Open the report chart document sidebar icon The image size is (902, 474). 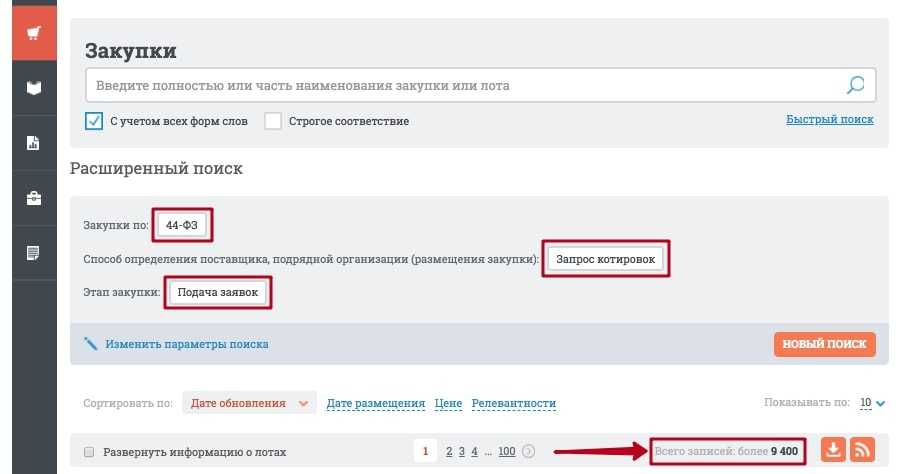coord(34,143)
